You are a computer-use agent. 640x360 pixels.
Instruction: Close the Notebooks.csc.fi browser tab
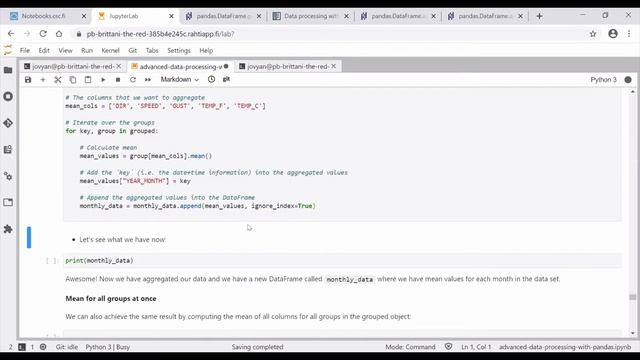click(x=84, y=16)
